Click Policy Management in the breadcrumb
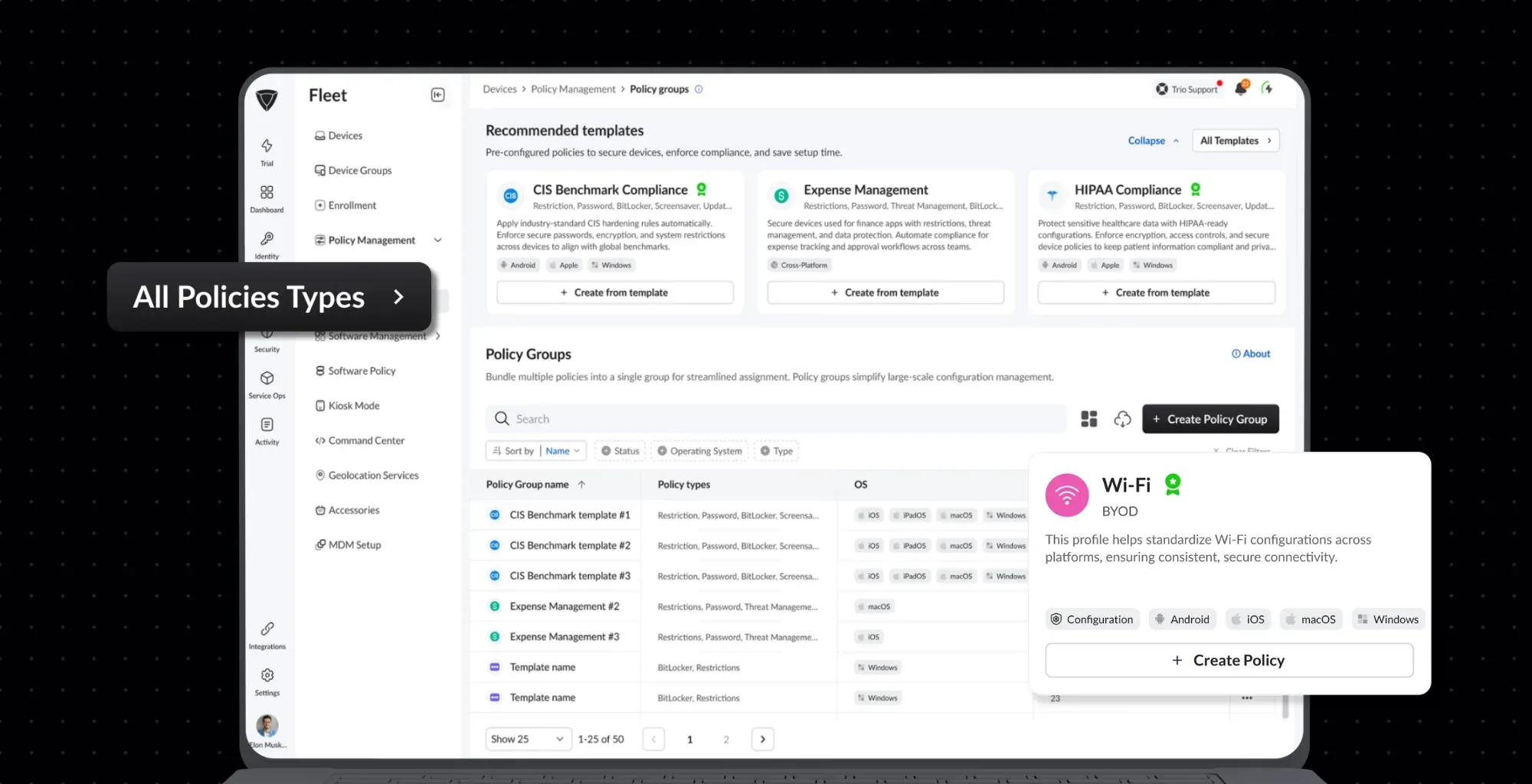Viewport: 1532px width, 784px height. pos(573,90)
